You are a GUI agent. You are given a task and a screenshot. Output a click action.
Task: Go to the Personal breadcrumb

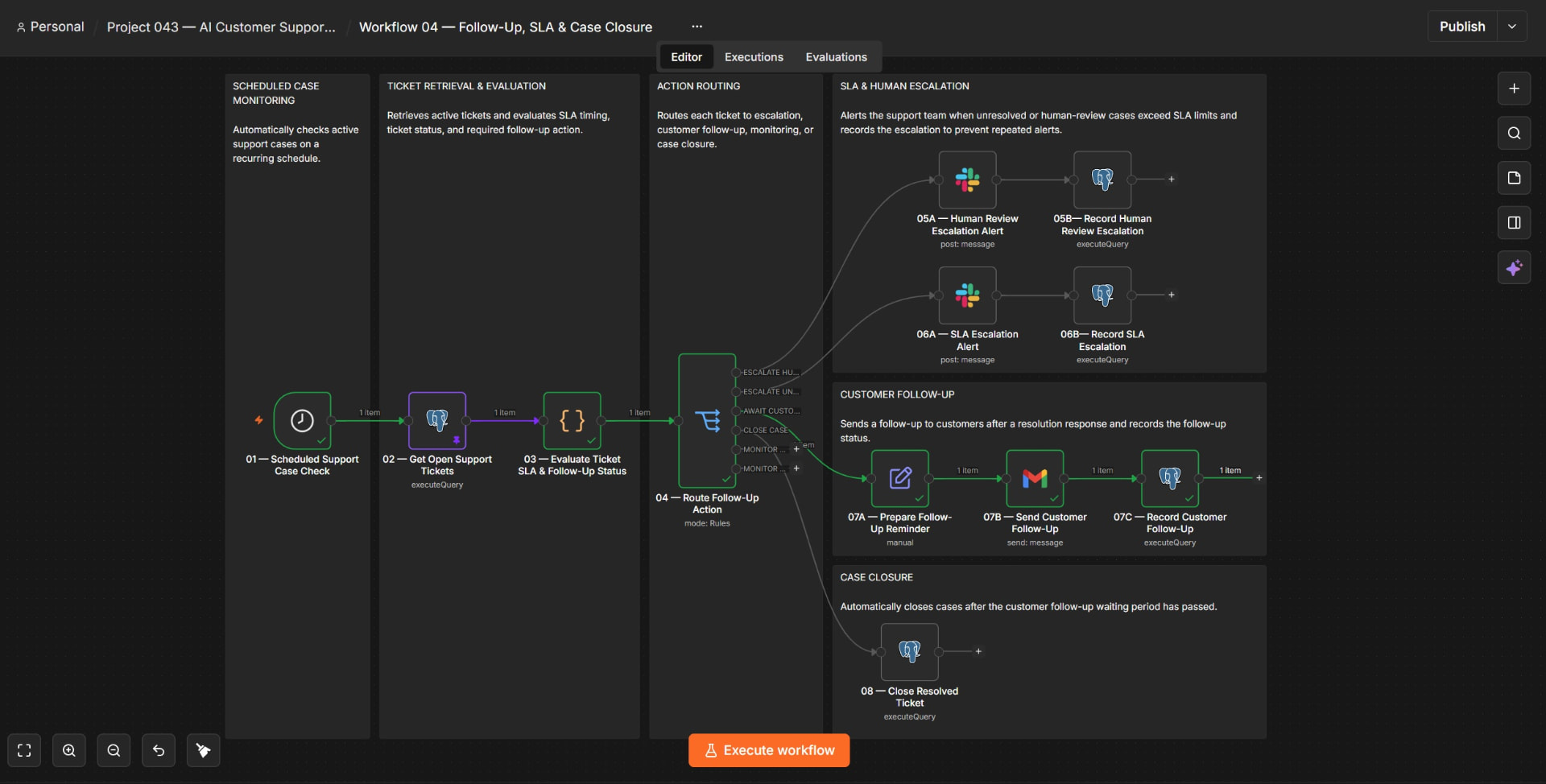(50, 27)
